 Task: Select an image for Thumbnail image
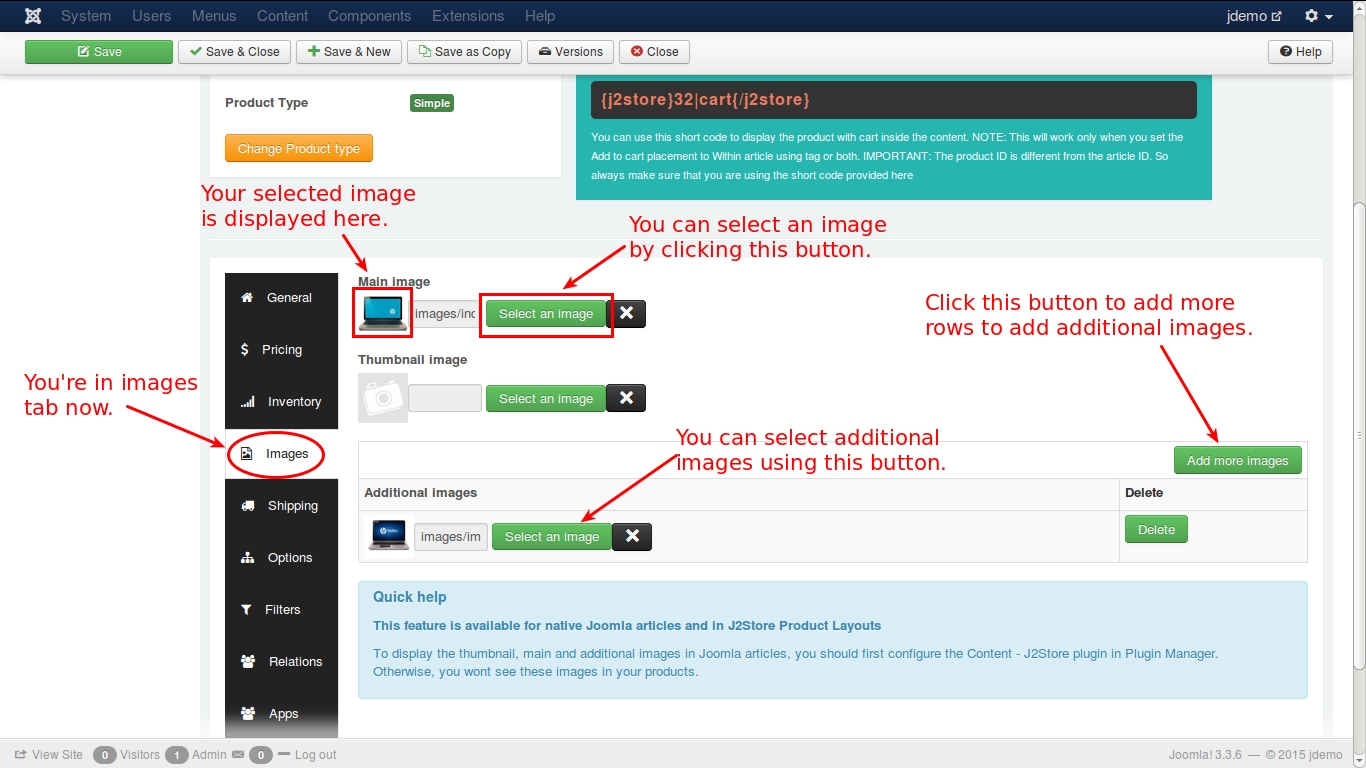point(546,398)
